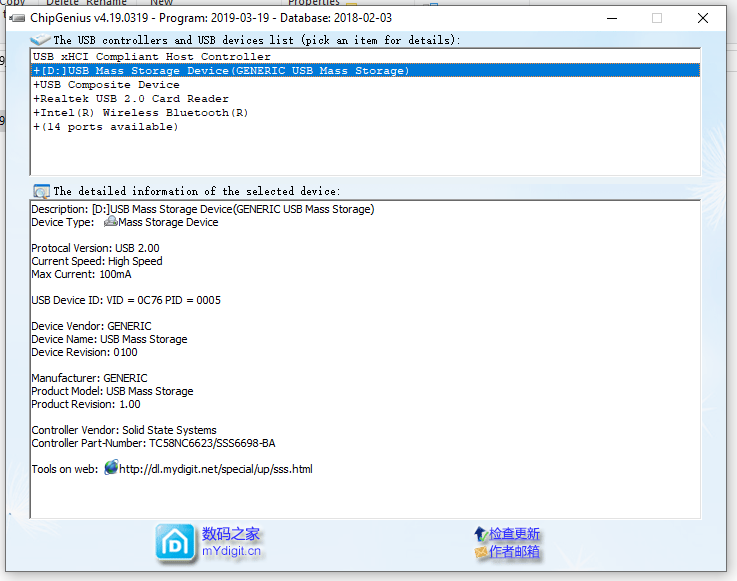Viewport: 737px width, 581px height.
Task: Select USB Composite Device entry
Action: pos(365,85)
